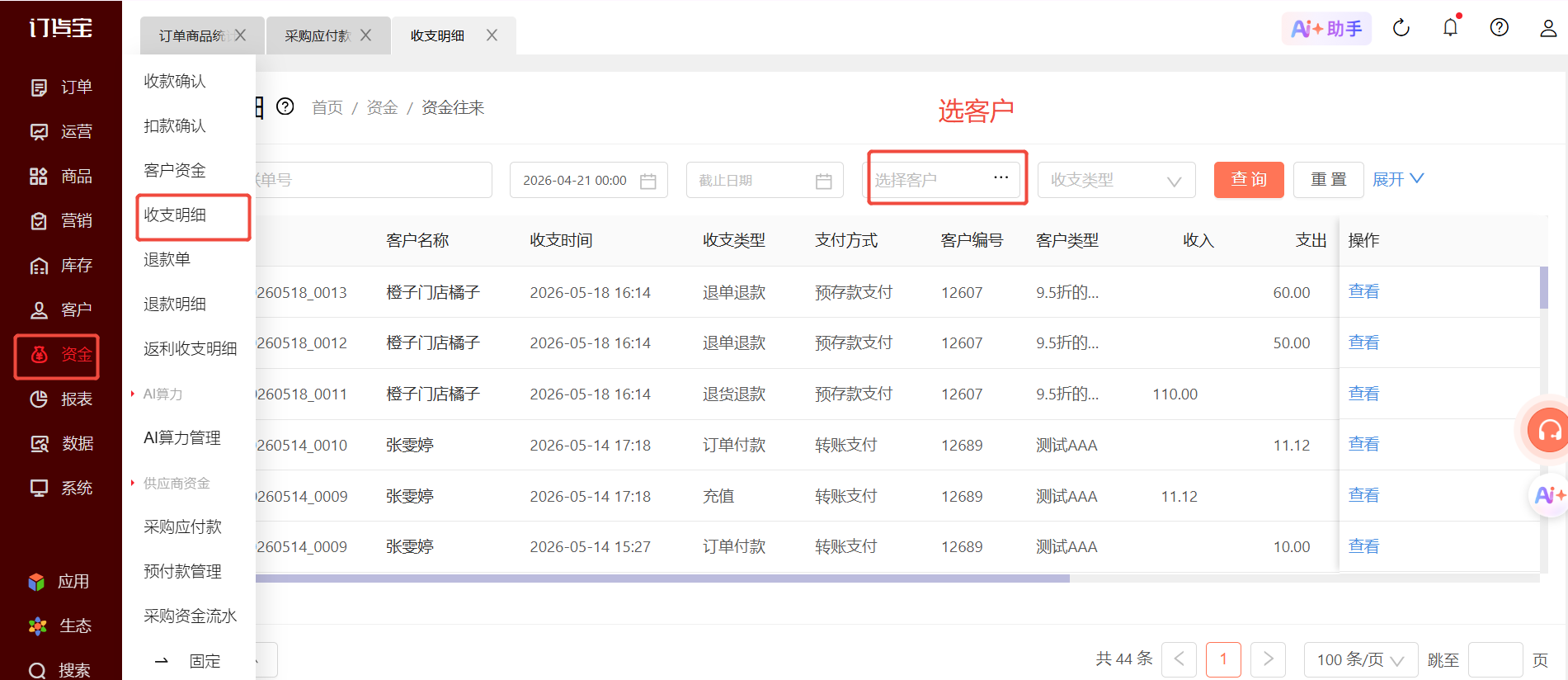Screen dimensions: 1568x680
Task: Open the 库存 sidebar module
Action: click(60, 266)
